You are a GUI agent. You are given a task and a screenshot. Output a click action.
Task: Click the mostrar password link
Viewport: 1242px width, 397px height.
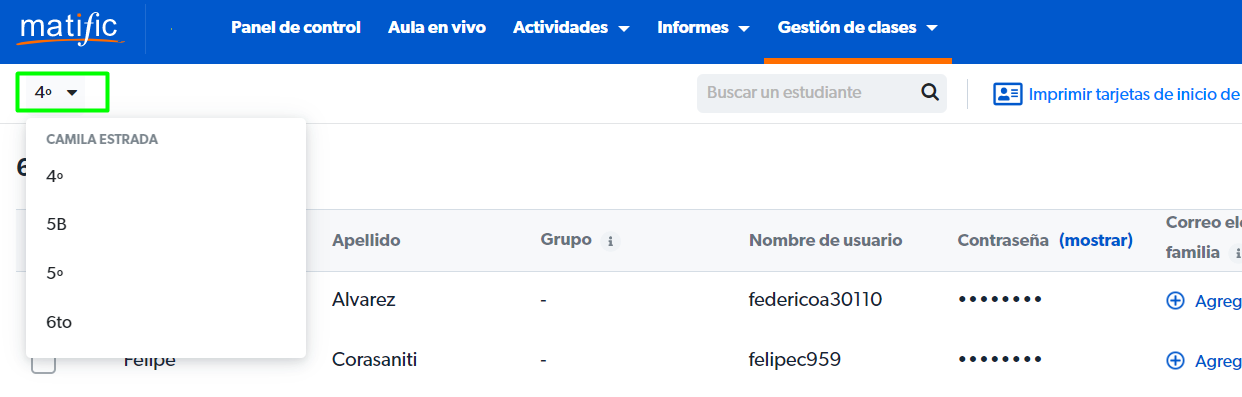click(x=1096, y=240)
